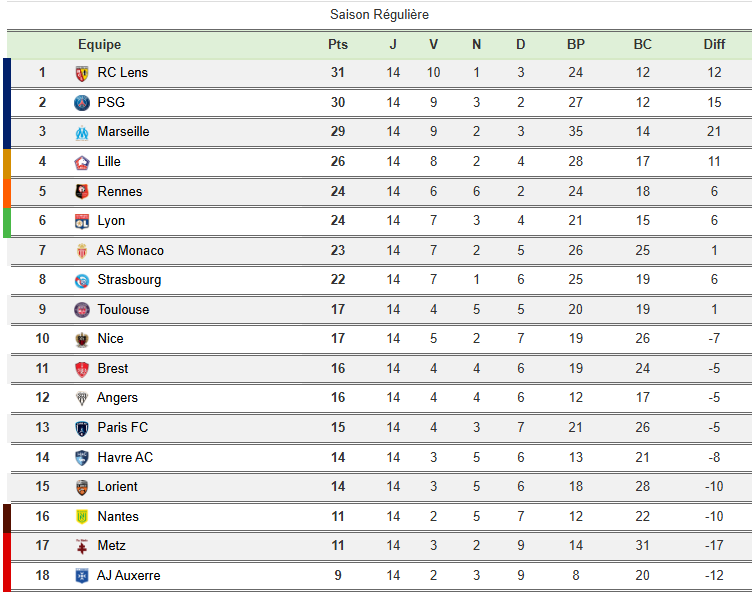Open the Paris FC team page
Viewport: 753px width, 598px height.
point(123,428)
